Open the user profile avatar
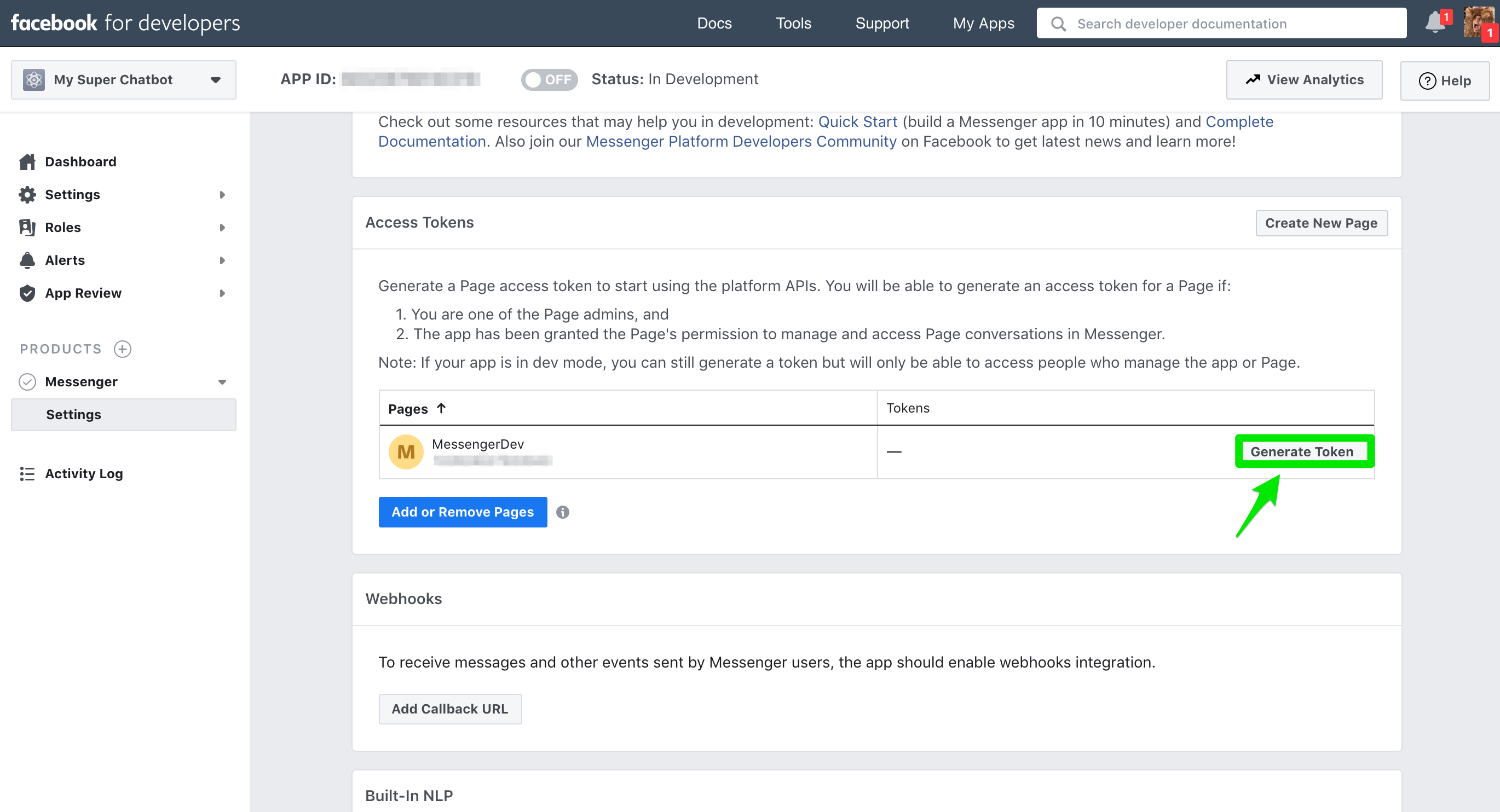Image resolution: width=1500 pixels, height=812 pixels. (1478, 24)
